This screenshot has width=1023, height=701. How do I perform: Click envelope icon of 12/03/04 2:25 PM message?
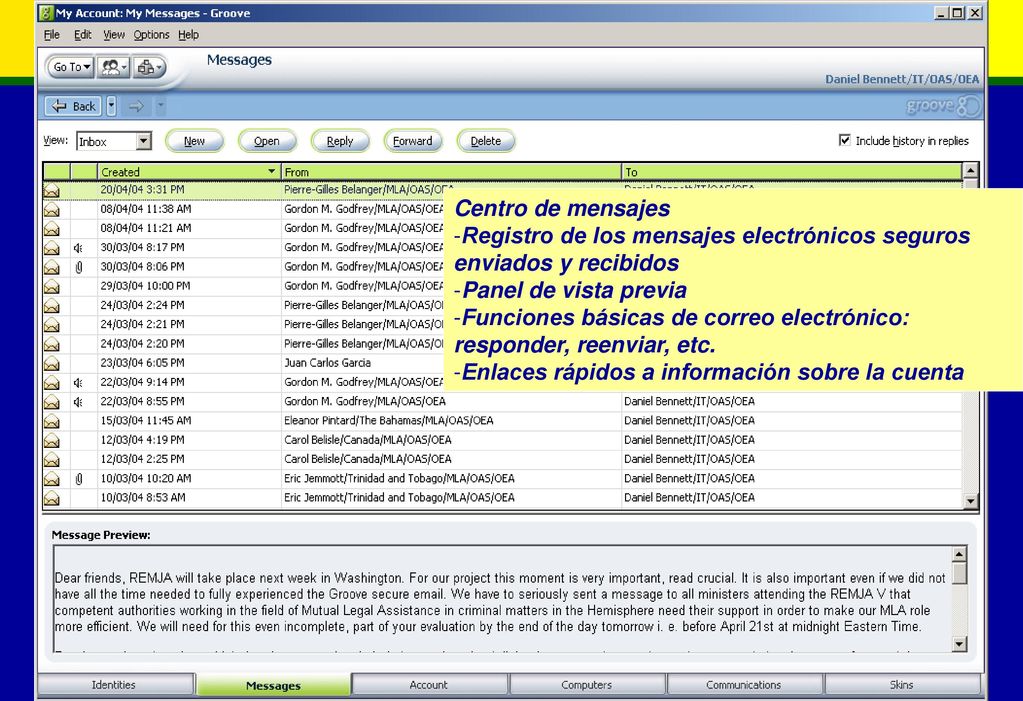coord(52,460)
